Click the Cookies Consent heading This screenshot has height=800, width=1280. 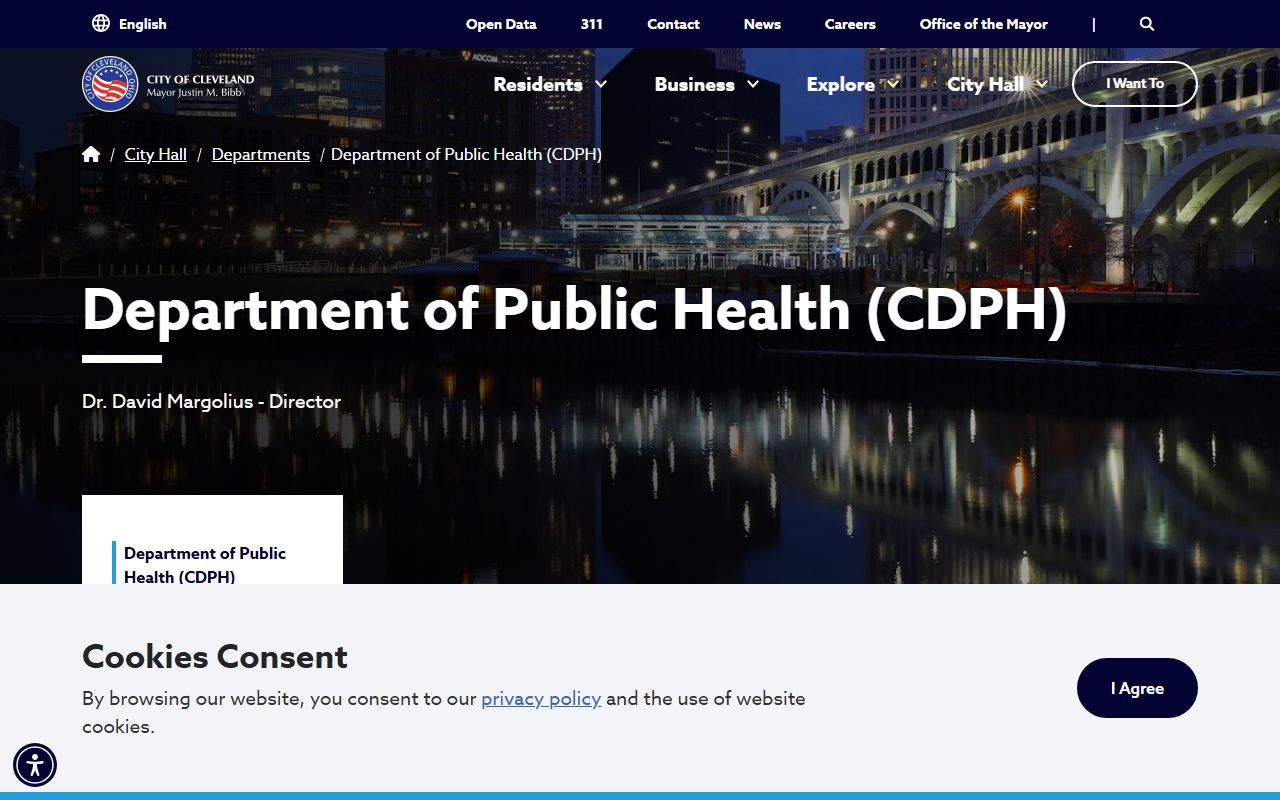215,656
